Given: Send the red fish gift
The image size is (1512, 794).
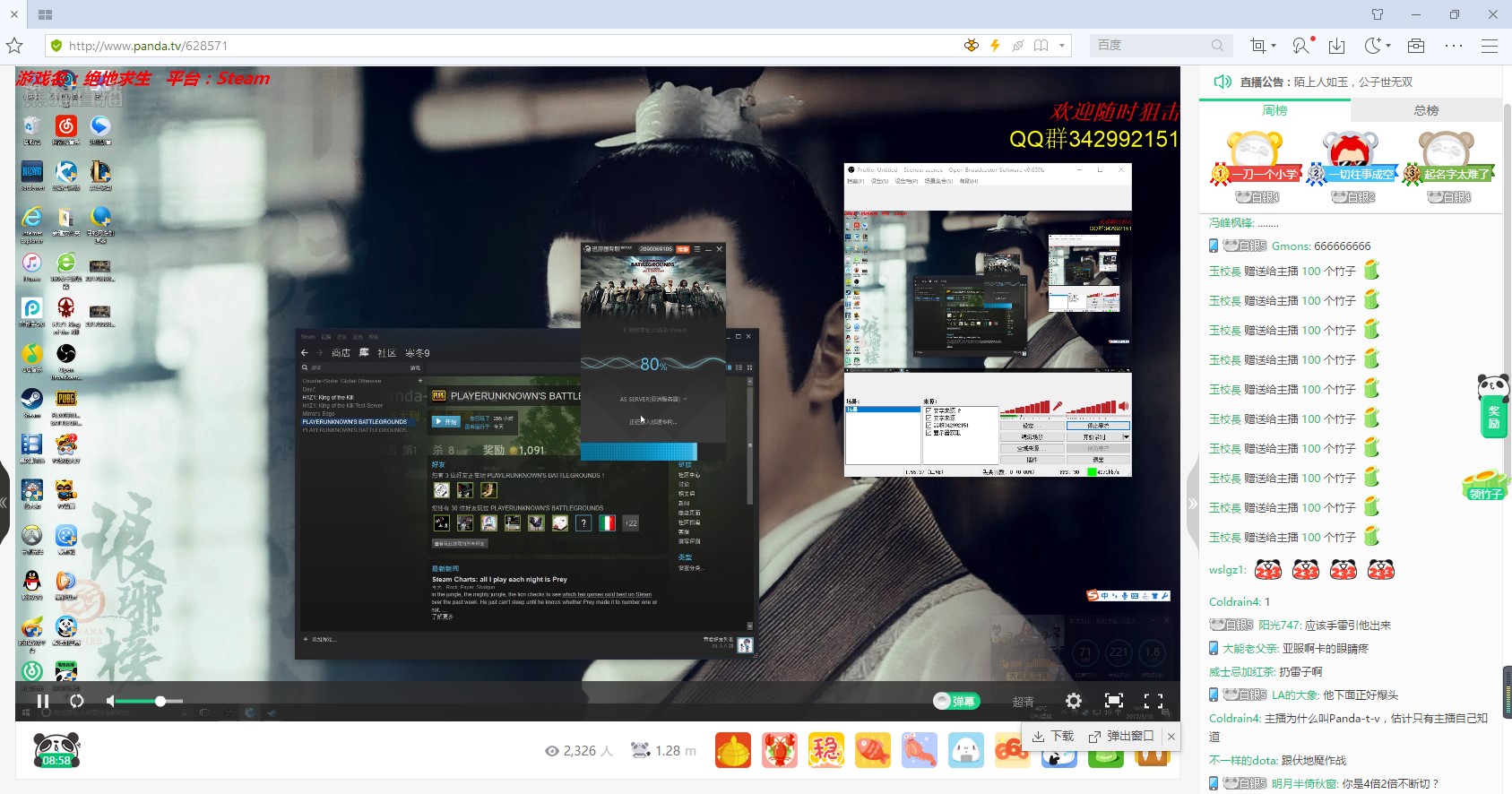Looking at the screenshot, I should click(x=873, y=750).
